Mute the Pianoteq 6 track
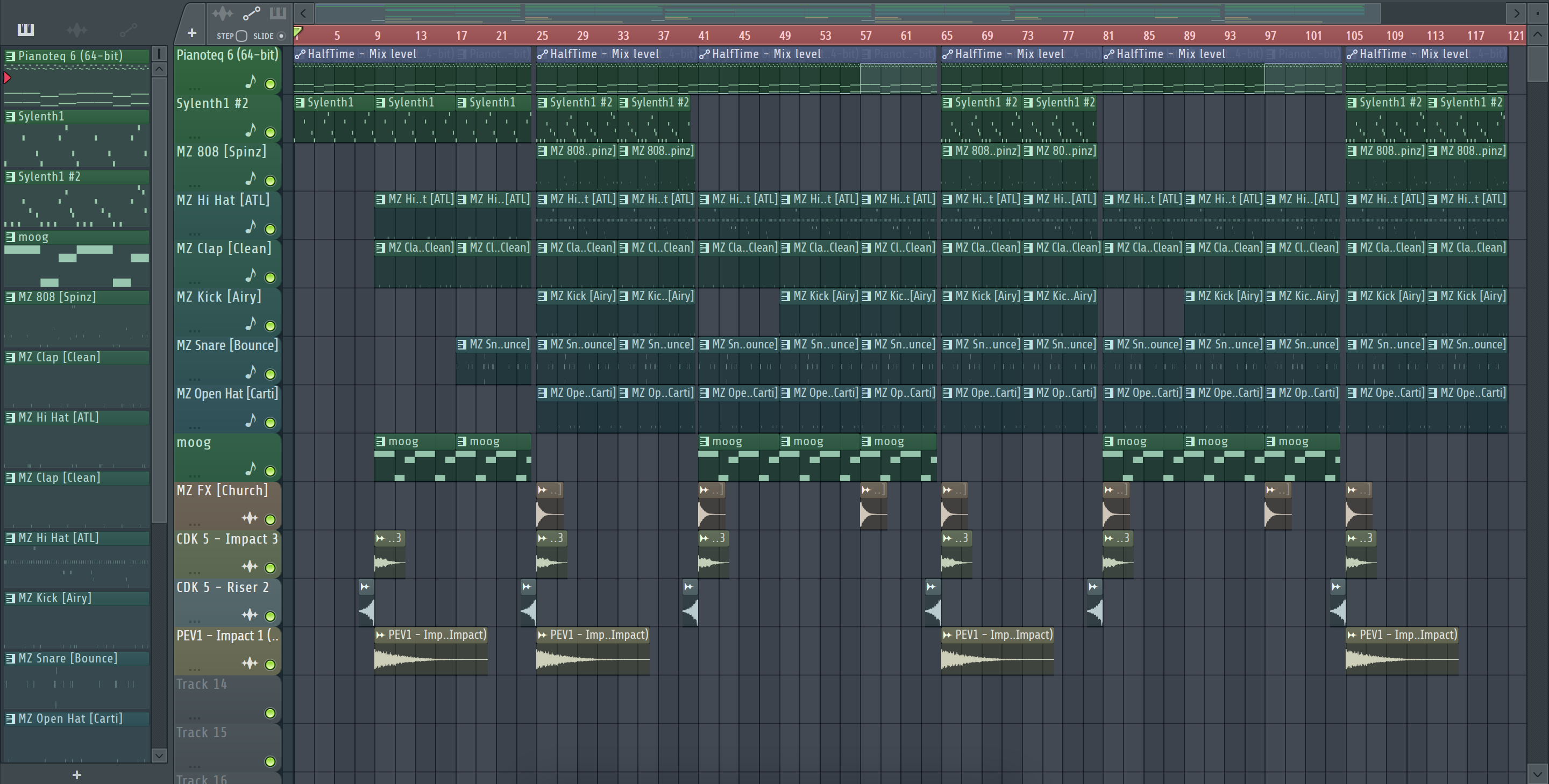This screenshot has width=1549, height=784. pos(271,84)
